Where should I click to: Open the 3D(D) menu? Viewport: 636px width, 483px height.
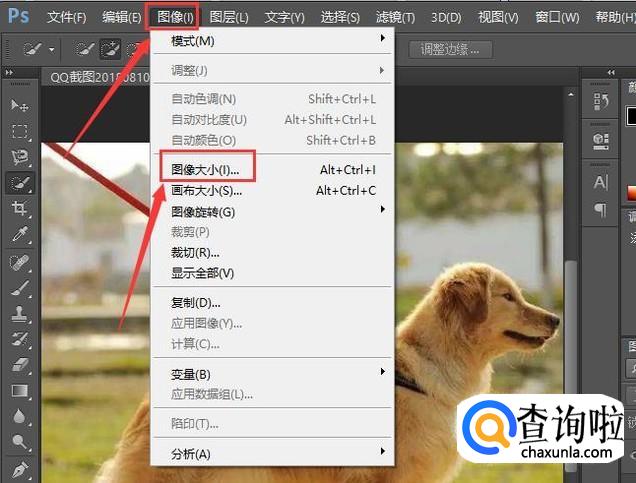446,17
